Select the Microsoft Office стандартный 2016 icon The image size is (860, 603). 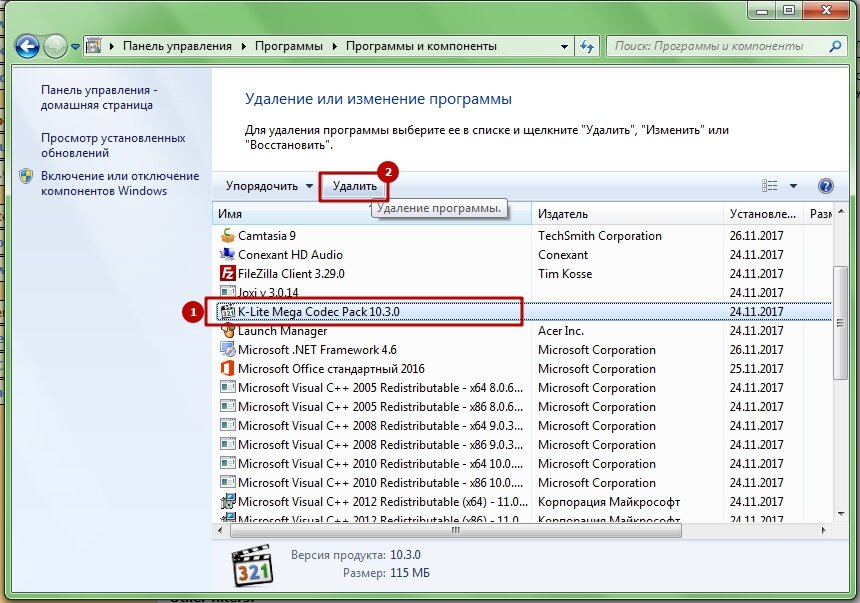click(228, 368)
